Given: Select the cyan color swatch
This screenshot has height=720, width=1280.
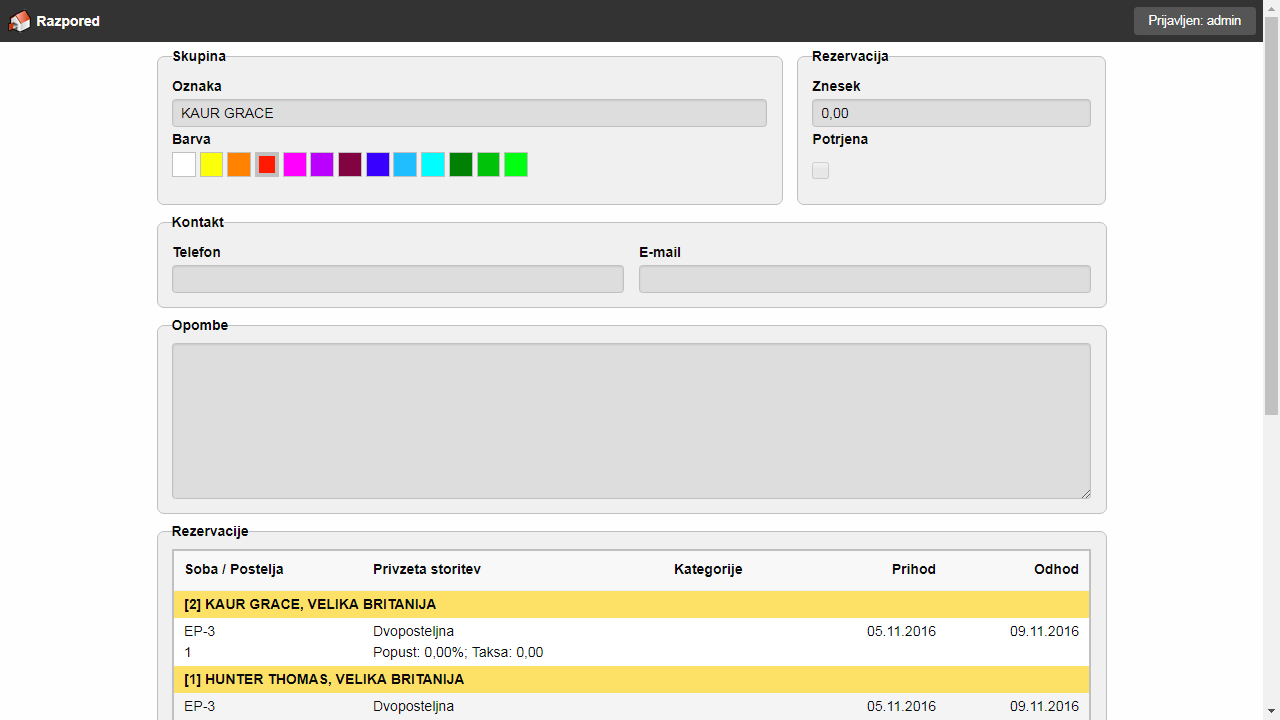Looking at the screenshot, I should 433,165.
